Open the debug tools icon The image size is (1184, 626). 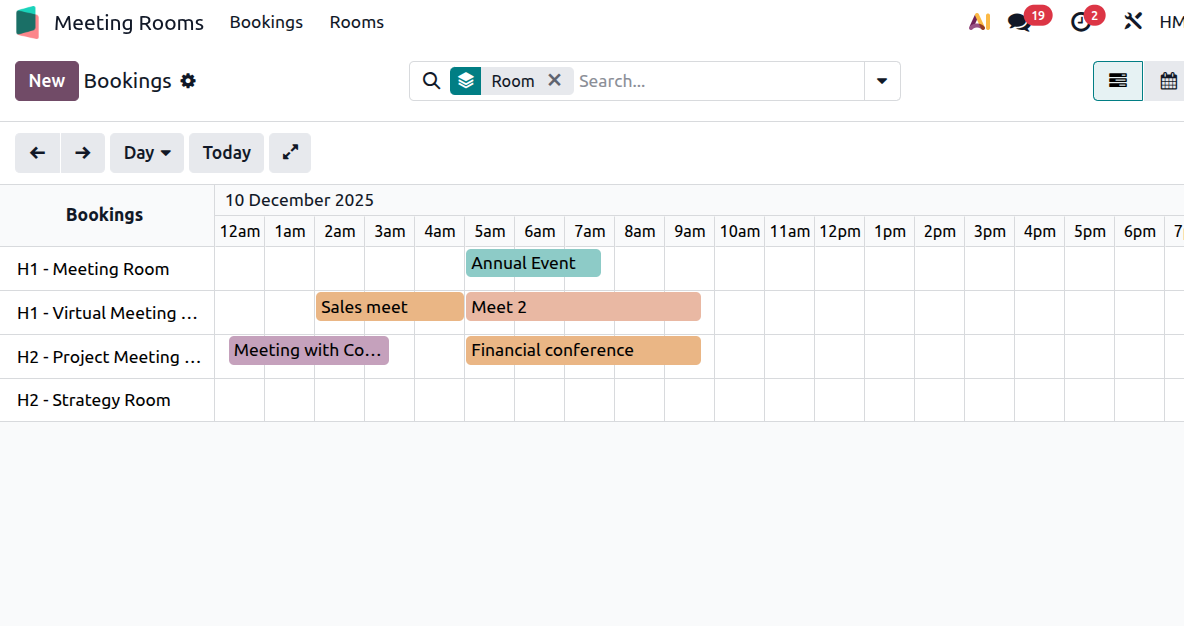coord(1133,22)
